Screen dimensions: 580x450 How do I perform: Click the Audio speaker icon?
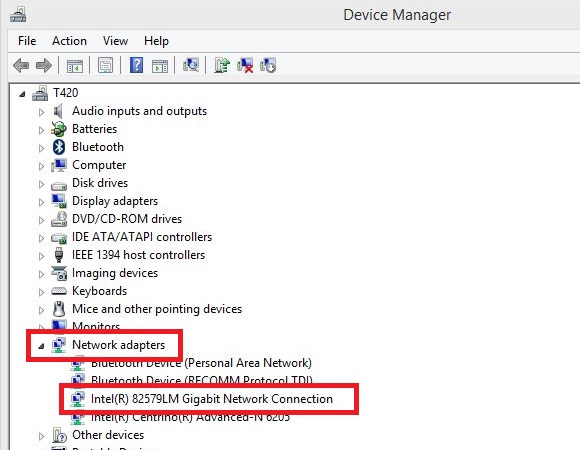click(x=58, y=111)
